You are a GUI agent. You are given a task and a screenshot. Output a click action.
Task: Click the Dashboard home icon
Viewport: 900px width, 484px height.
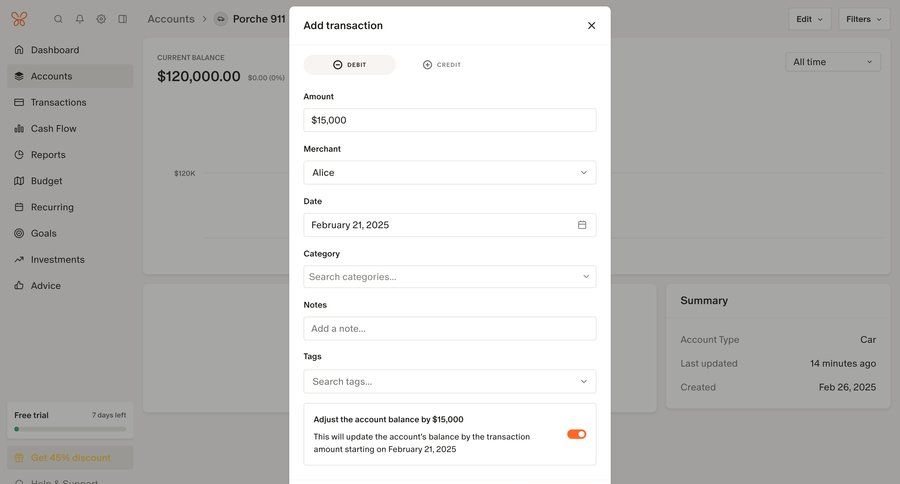click(19, 50)
